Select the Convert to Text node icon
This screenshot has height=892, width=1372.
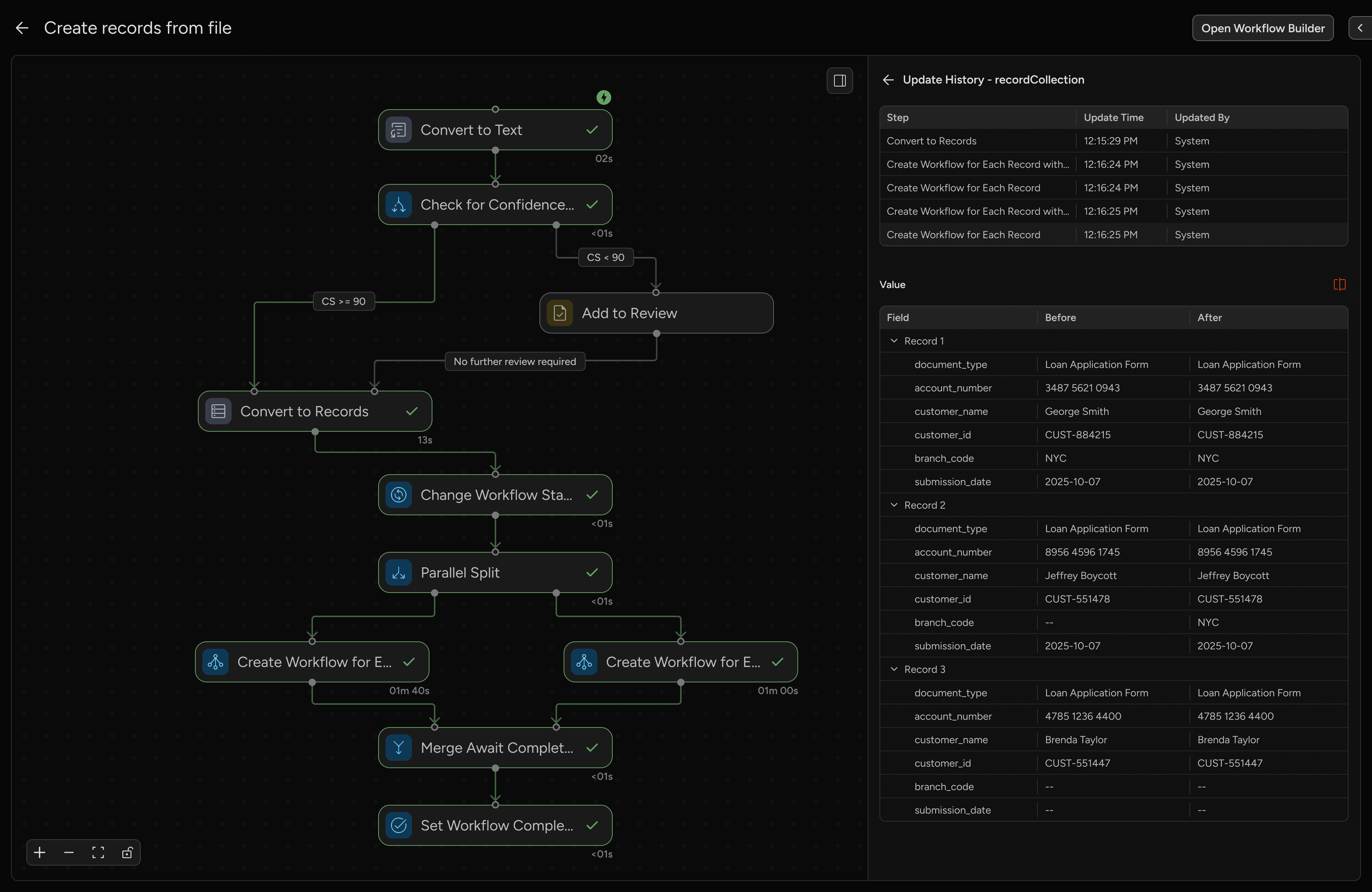[x=398, y=130]
